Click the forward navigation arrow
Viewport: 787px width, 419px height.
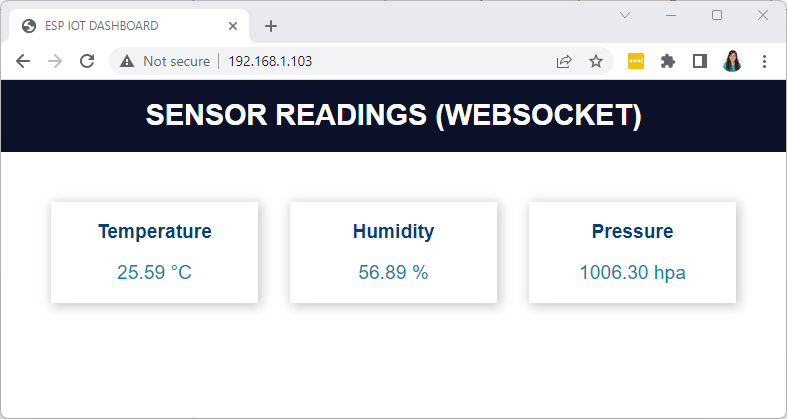tap(55, 61)
